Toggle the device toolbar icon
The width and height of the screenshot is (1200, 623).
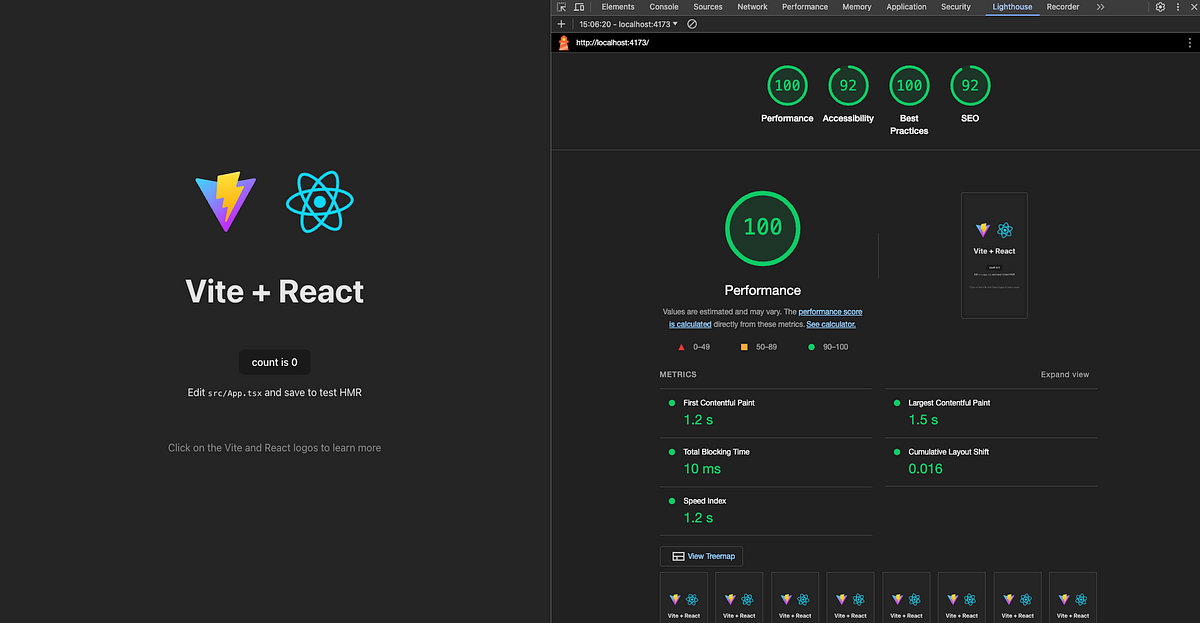pyautogui.click(x=578, y=7)
